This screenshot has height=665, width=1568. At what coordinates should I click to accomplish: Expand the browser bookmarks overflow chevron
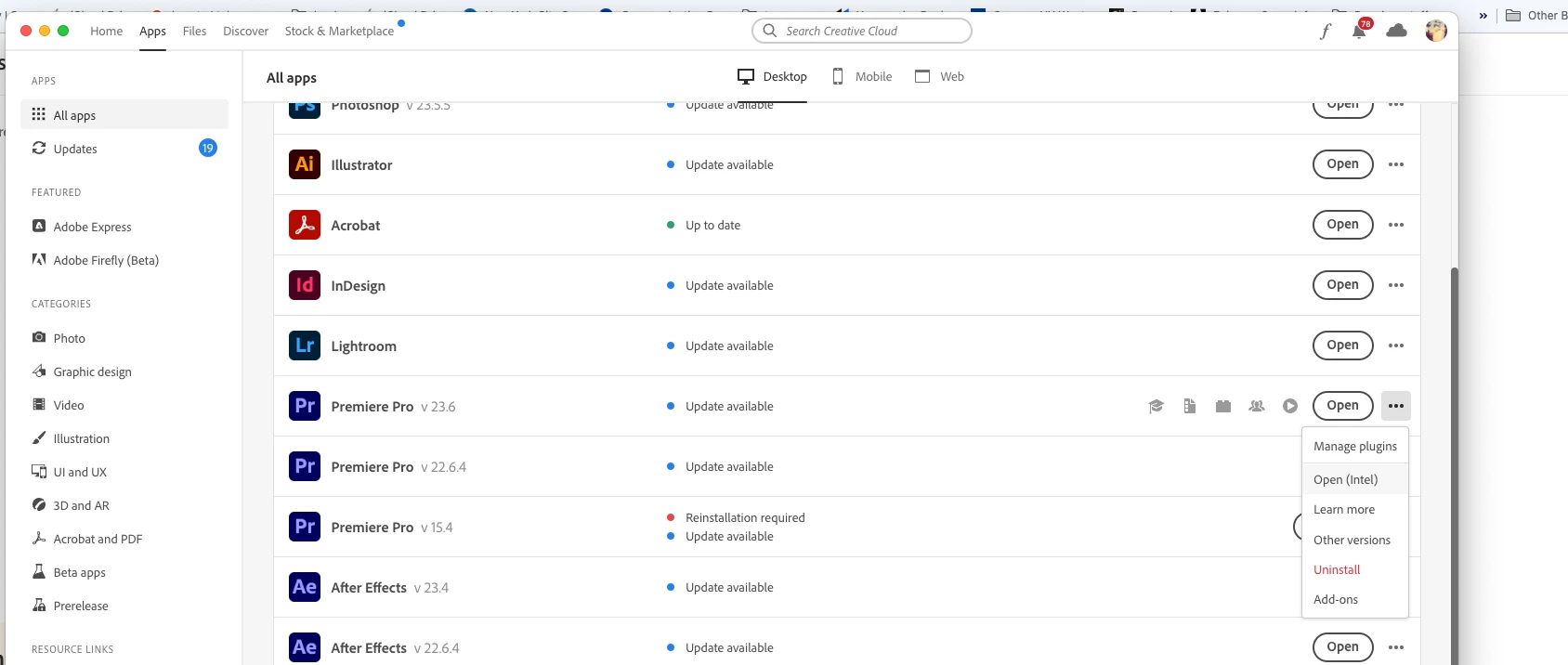coord(1483,15)
